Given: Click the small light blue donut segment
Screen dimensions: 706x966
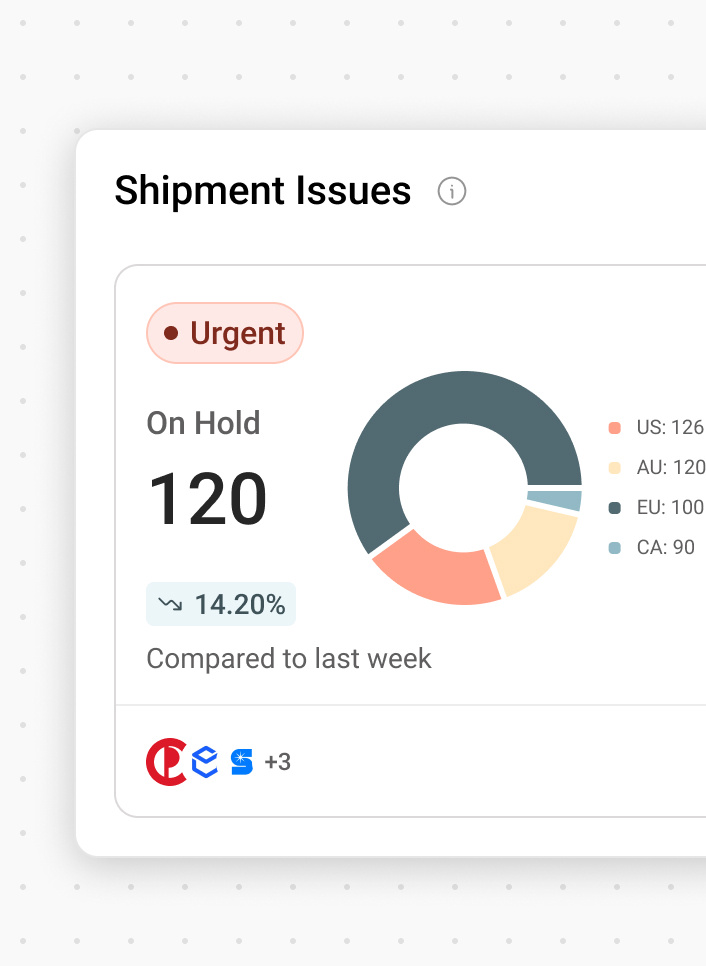Looking at the screenshot, I should tap(556, 499).
